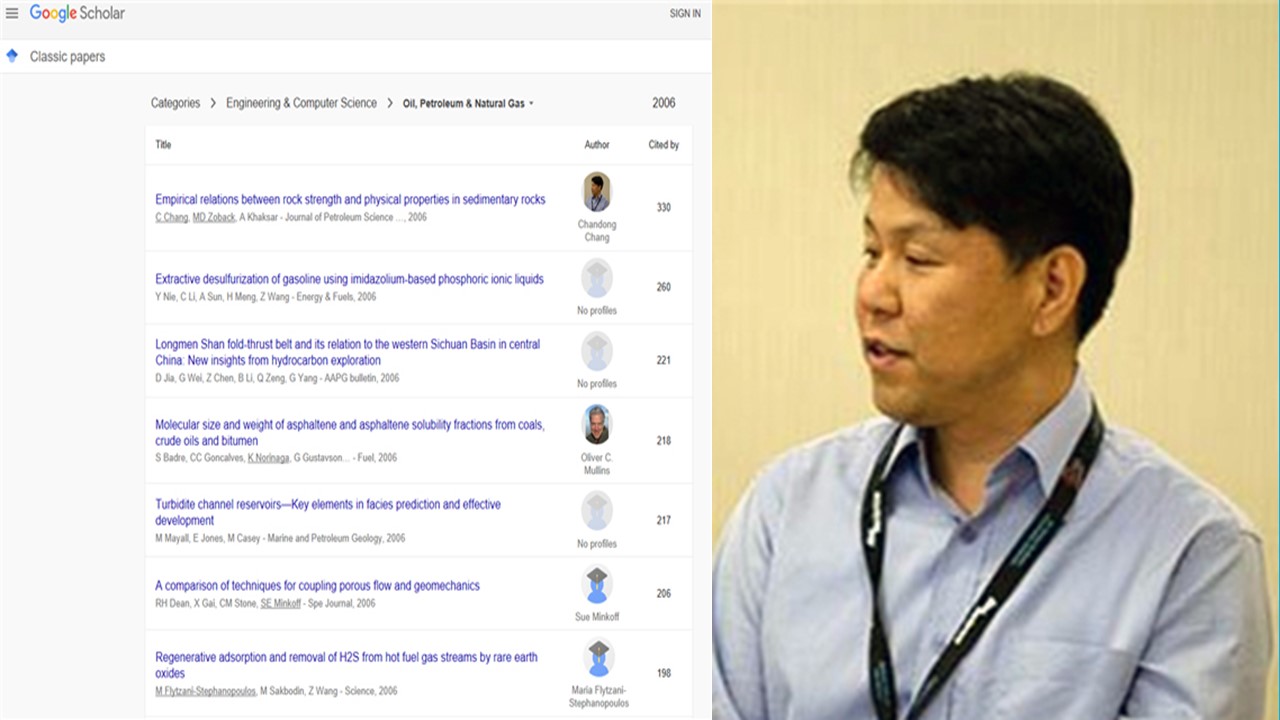Open Sue Minkoff profile name
The width and height of the screenshot is (1280, 720).
(x=597, y=617)
